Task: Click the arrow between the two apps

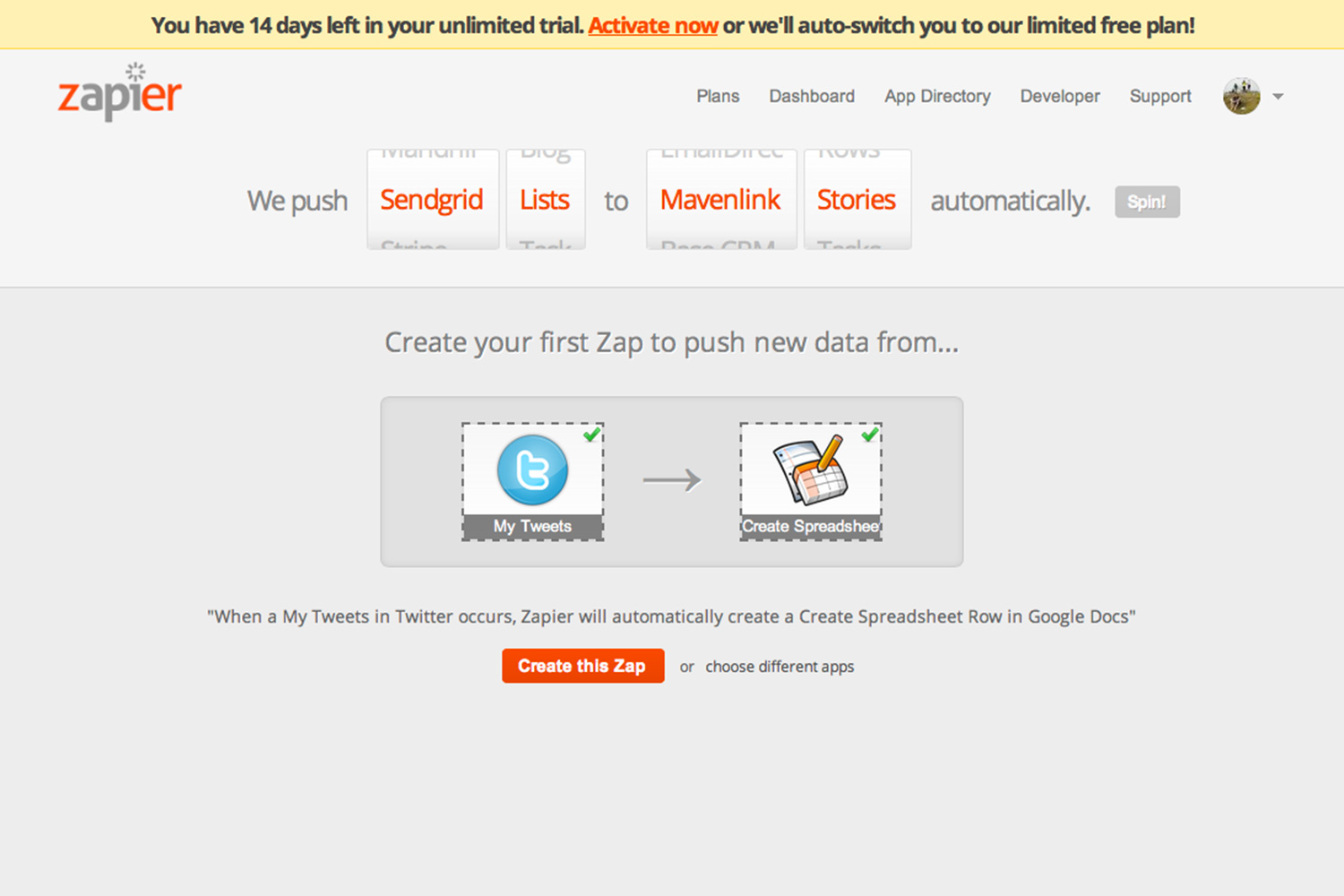Action: pyautogui.click(x=672, y=480)
